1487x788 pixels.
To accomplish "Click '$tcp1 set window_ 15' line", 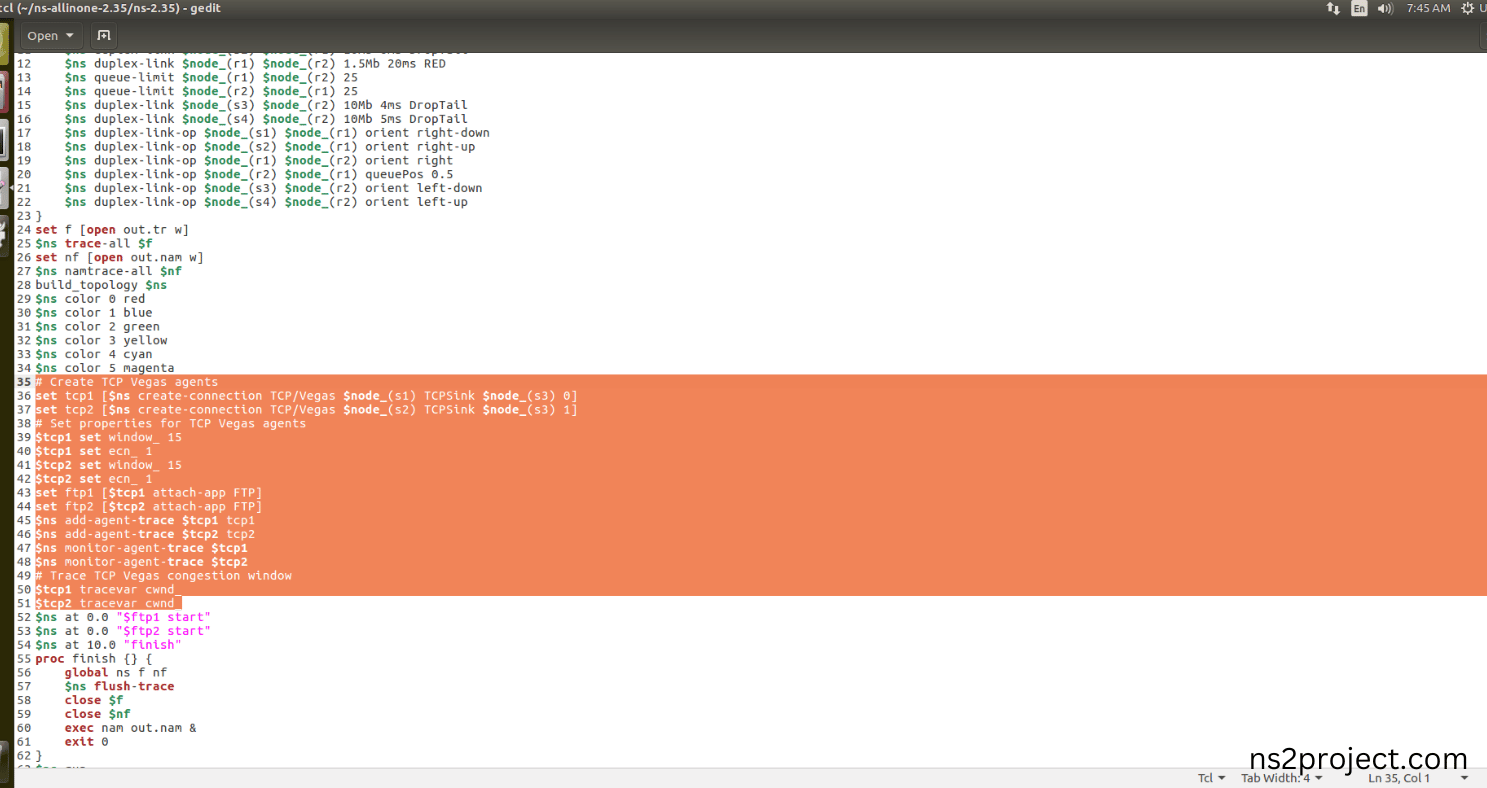I will point(108,438).
